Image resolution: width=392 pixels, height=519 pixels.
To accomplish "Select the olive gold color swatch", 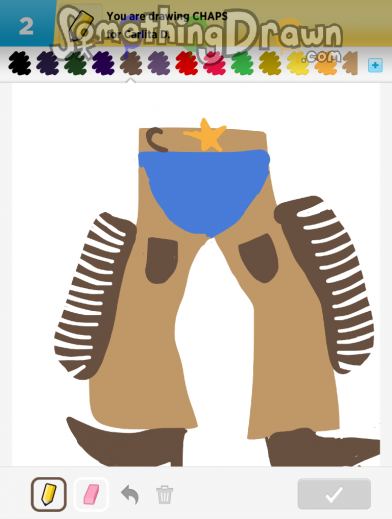I will pos(270,63).
